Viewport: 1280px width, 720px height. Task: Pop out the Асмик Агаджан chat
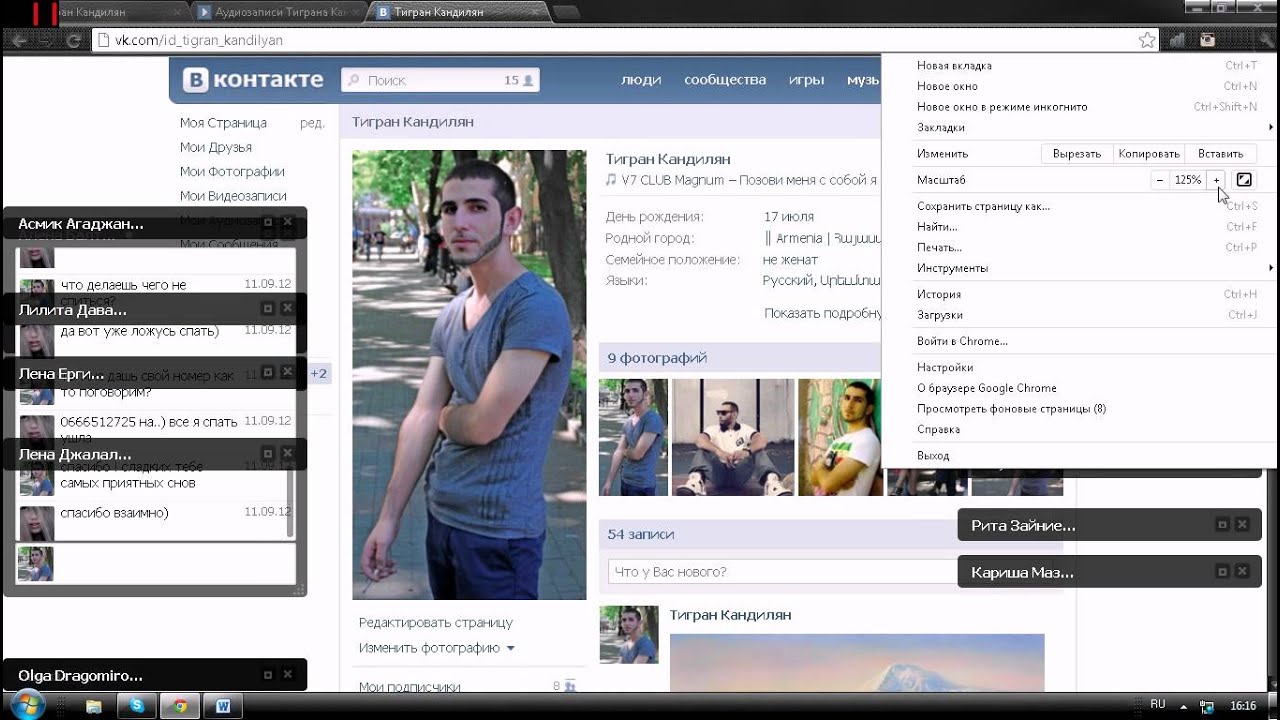[268, 222]
